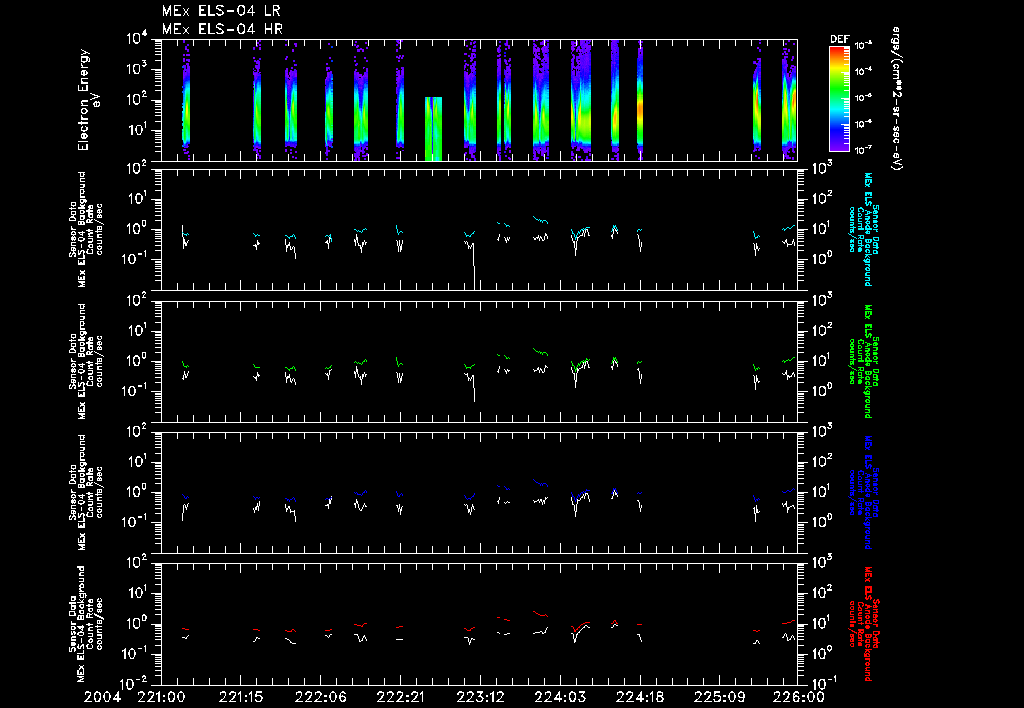
Task: Click the "226:00" time axis label
Action: [x=799, y=698]
